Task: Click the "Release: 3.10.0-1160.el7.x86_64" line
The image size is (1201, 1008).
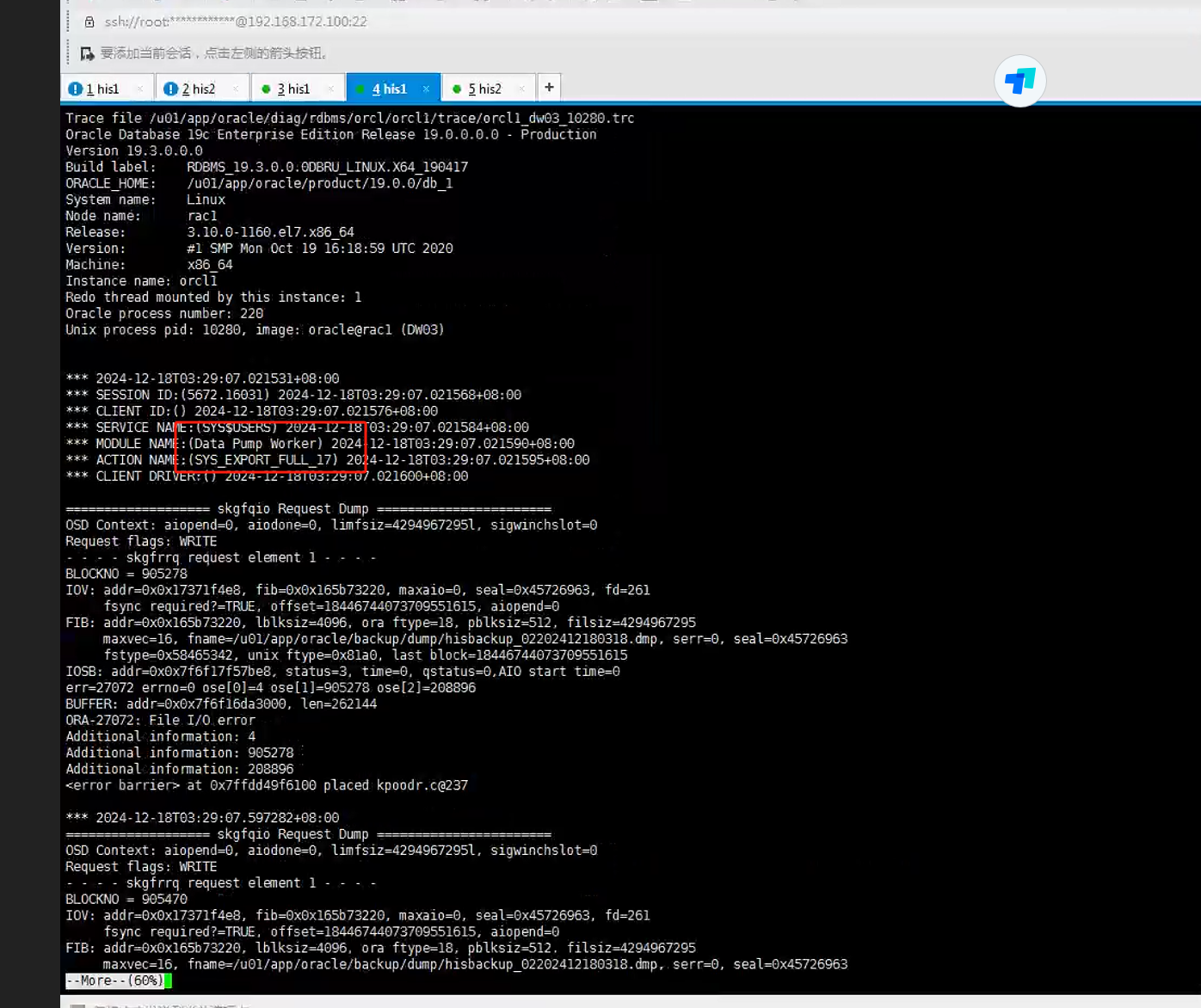Action: (210, 232)
